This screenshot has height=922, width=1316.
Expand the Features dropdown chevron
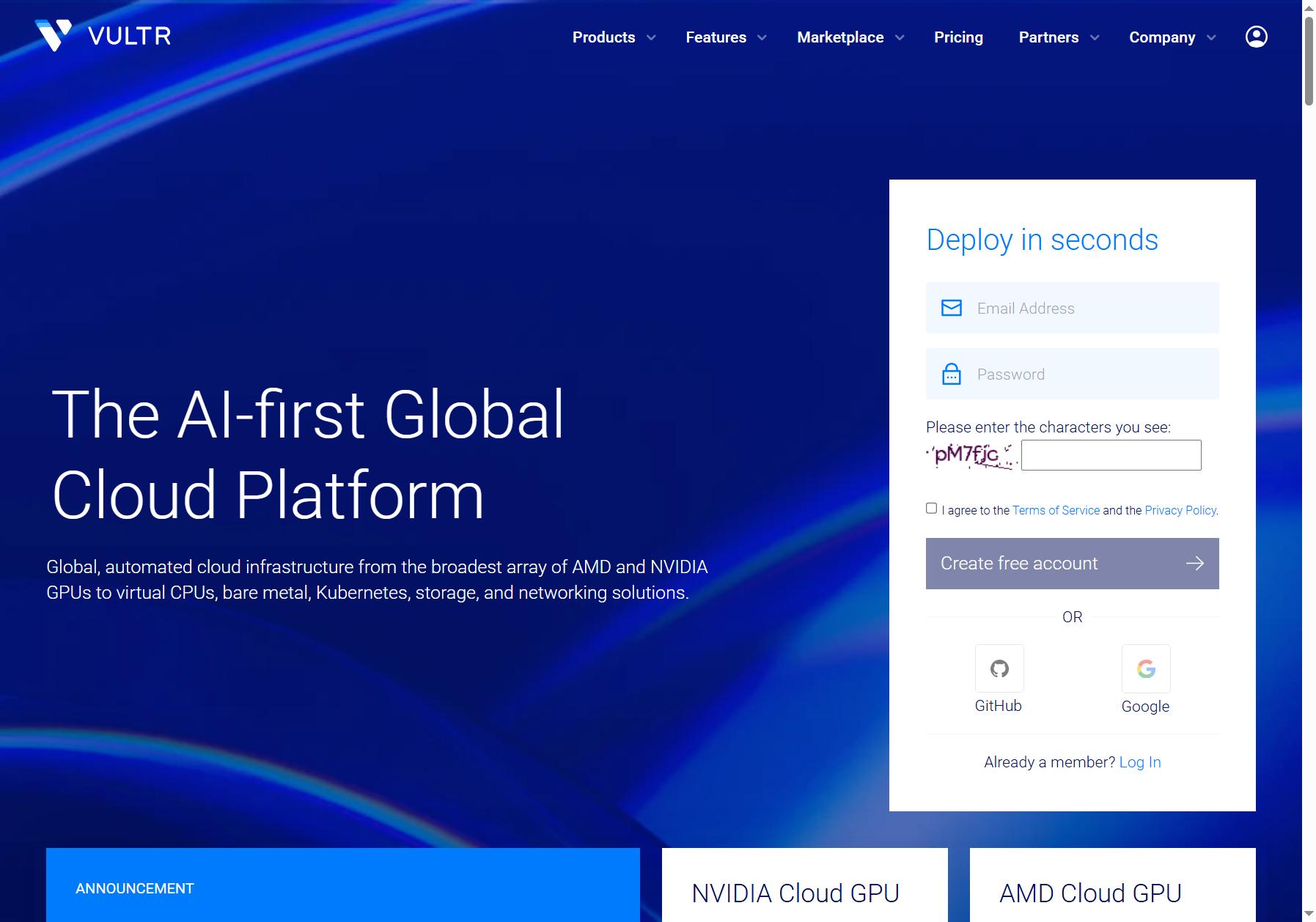[762, 37]
